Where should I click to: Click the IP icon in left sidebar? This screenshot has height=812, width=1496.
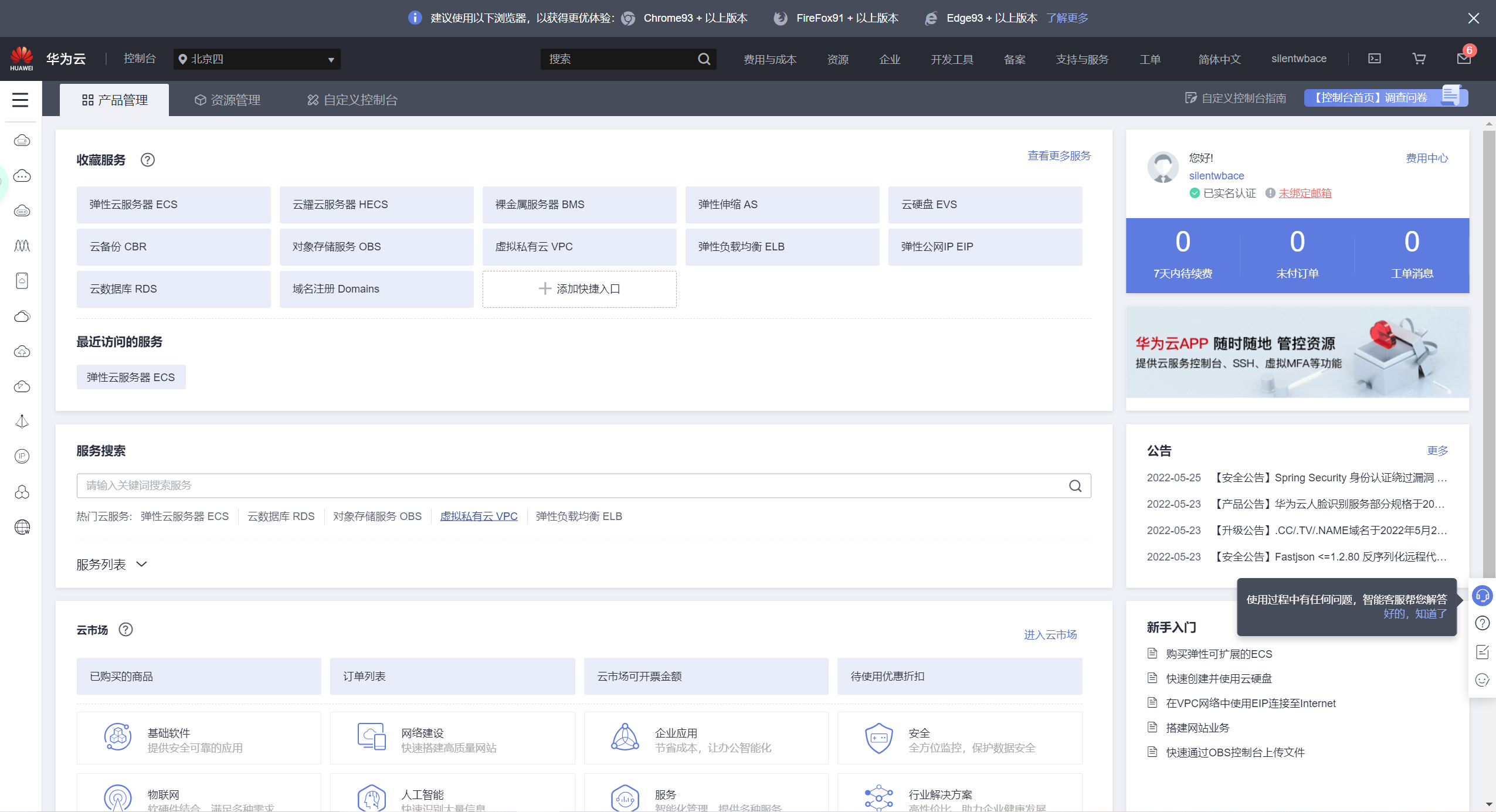tap(22, 456)
